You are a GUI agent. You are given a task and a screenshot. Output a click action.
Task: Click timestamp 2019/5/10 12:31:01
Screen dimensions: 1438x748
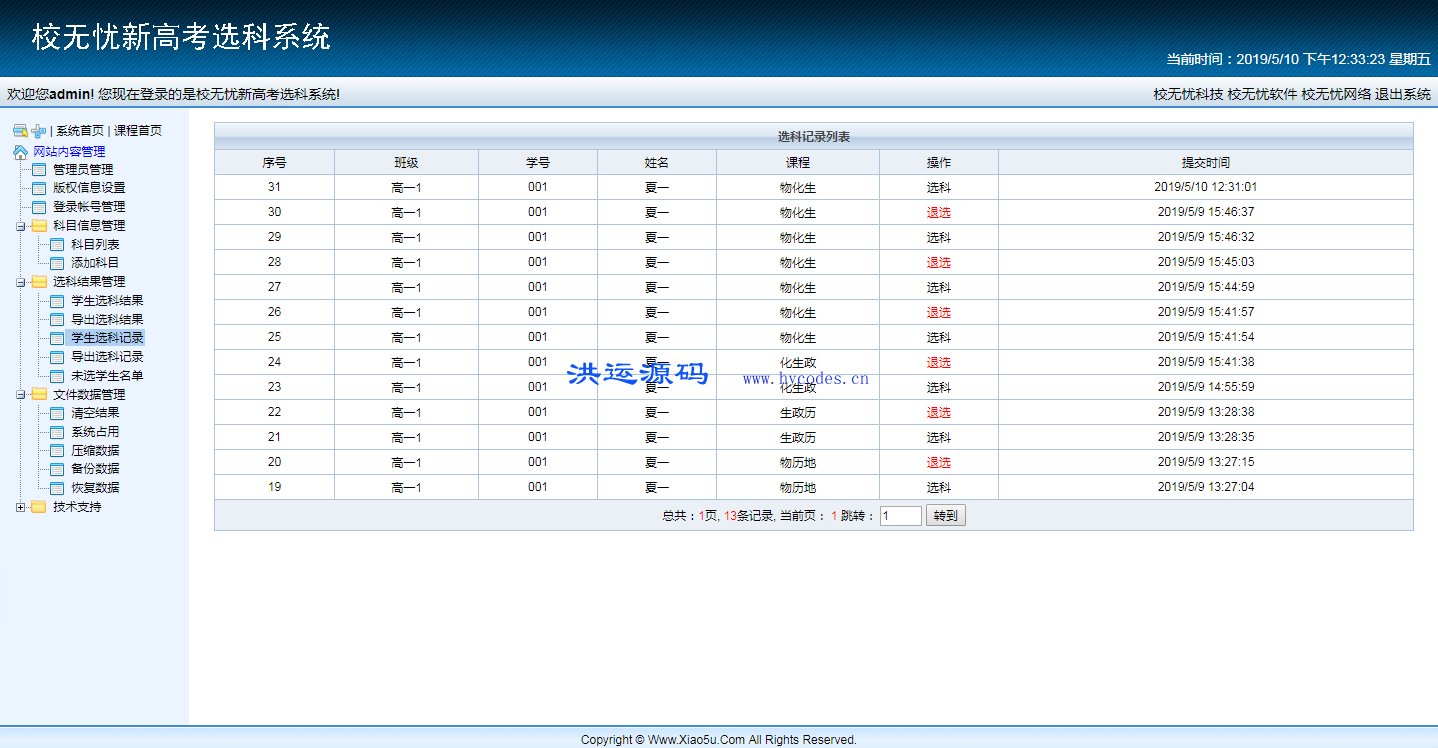1205,187
